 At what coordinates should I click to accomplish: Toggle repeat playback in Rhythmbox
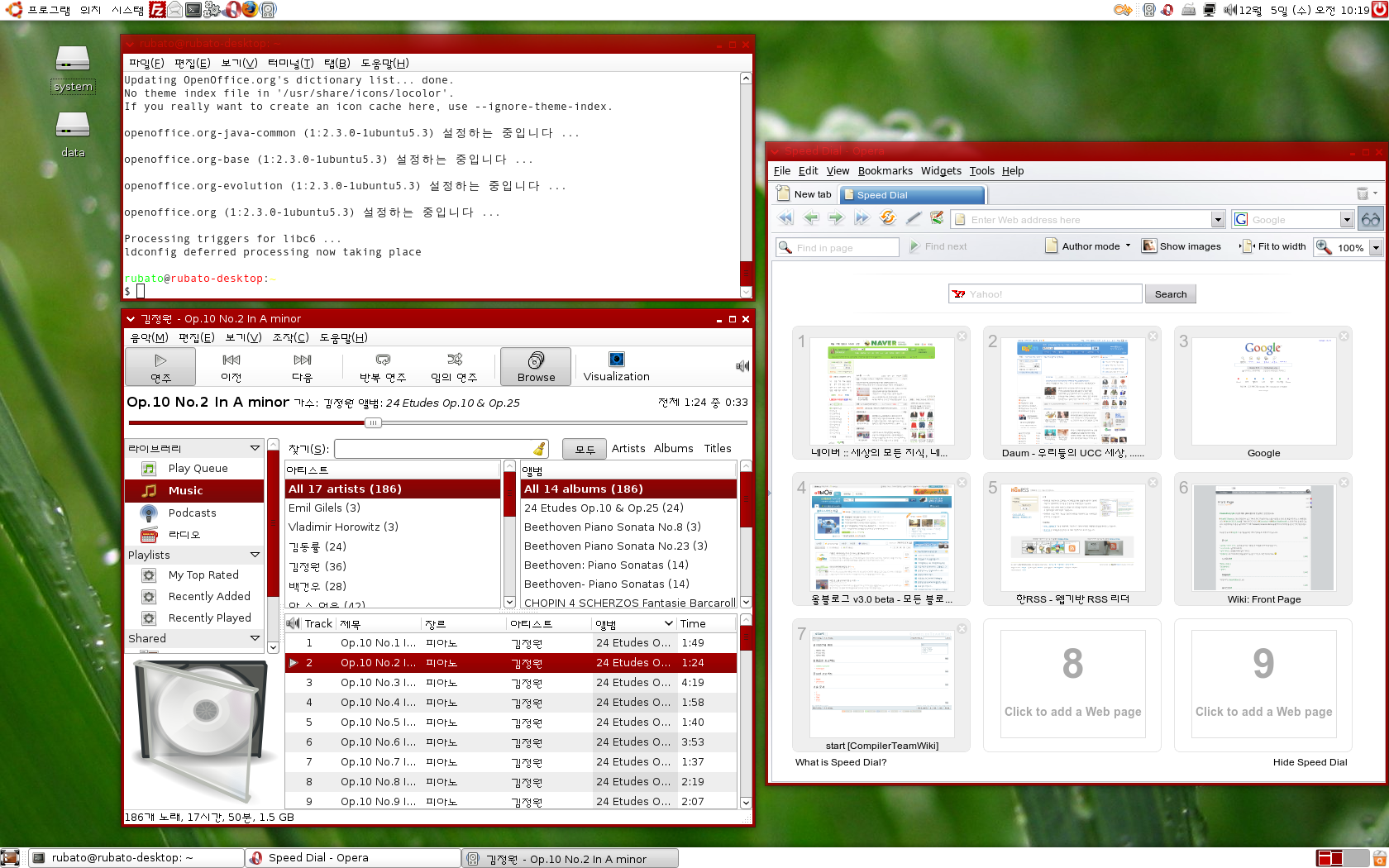(x=383, y=367)
